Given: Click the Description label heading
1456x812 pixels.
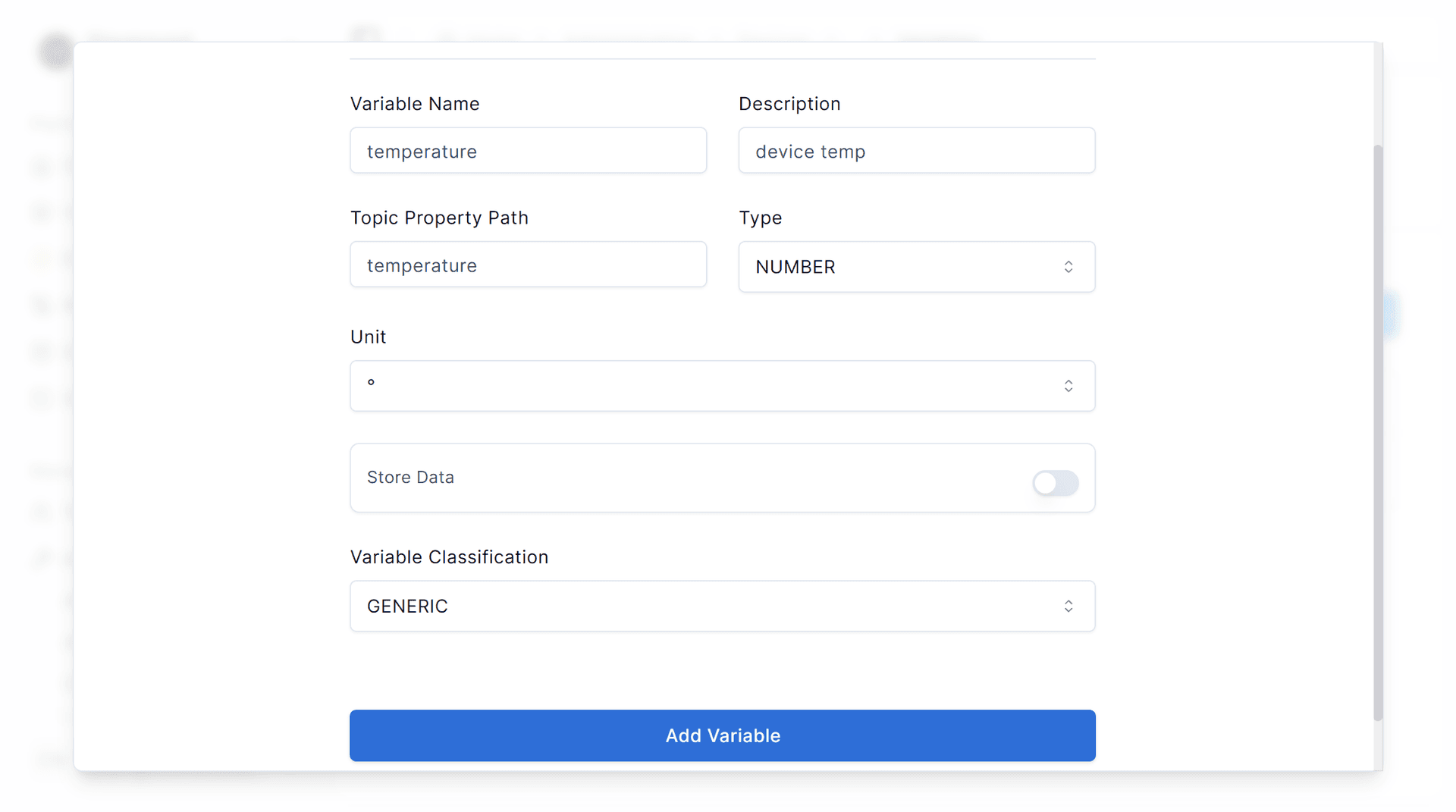Looking at the screenshot, I should 789,104.
